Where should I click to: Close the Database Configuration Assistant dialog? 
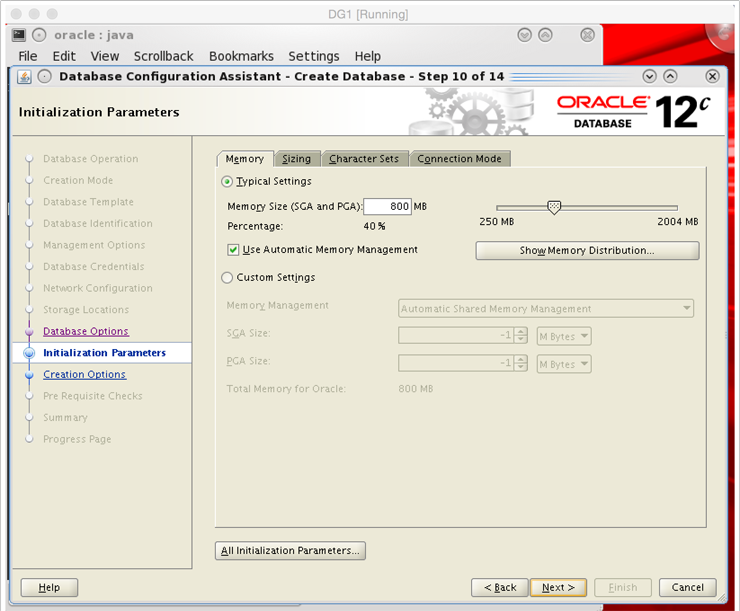tap(712, 76)
